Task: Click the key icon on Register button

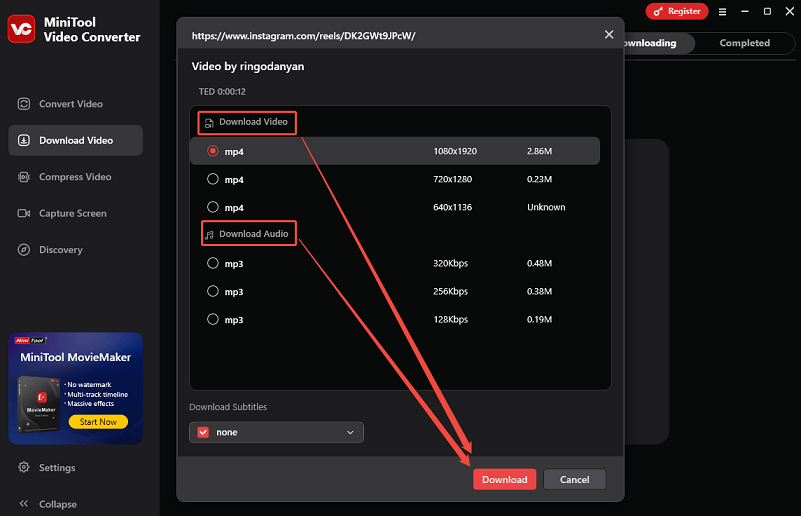Action: click(658, 11)
